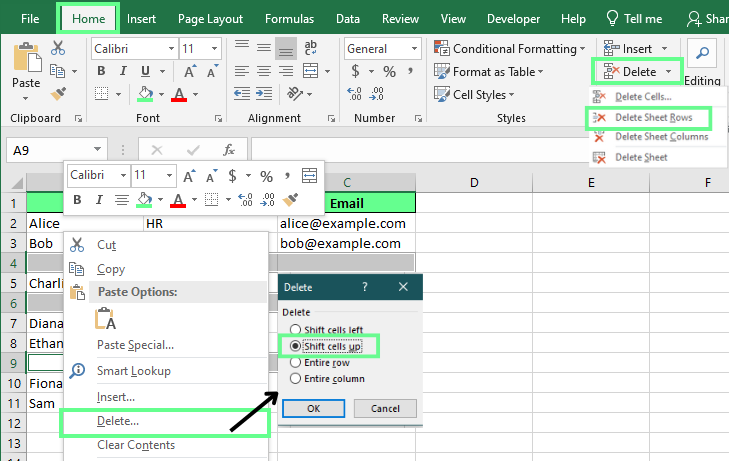Open the File tab
This screenshot has width=729, height=461.
click(30, 19)
